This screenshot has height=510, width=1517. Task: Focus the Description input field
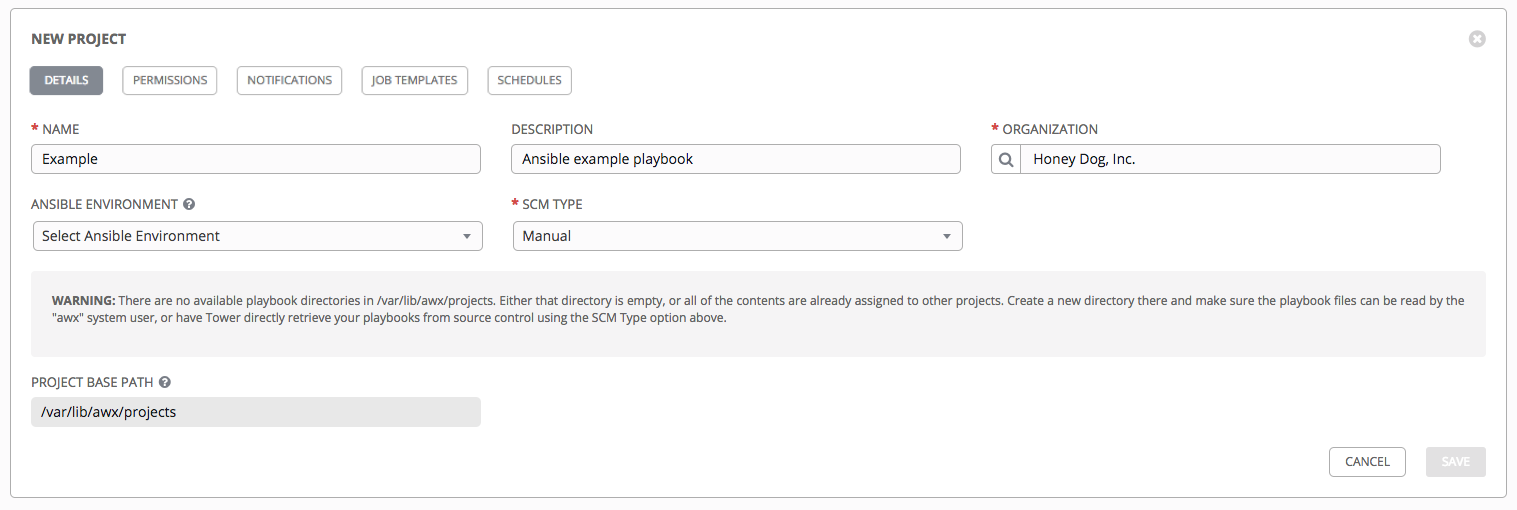(x=736, y=159)
